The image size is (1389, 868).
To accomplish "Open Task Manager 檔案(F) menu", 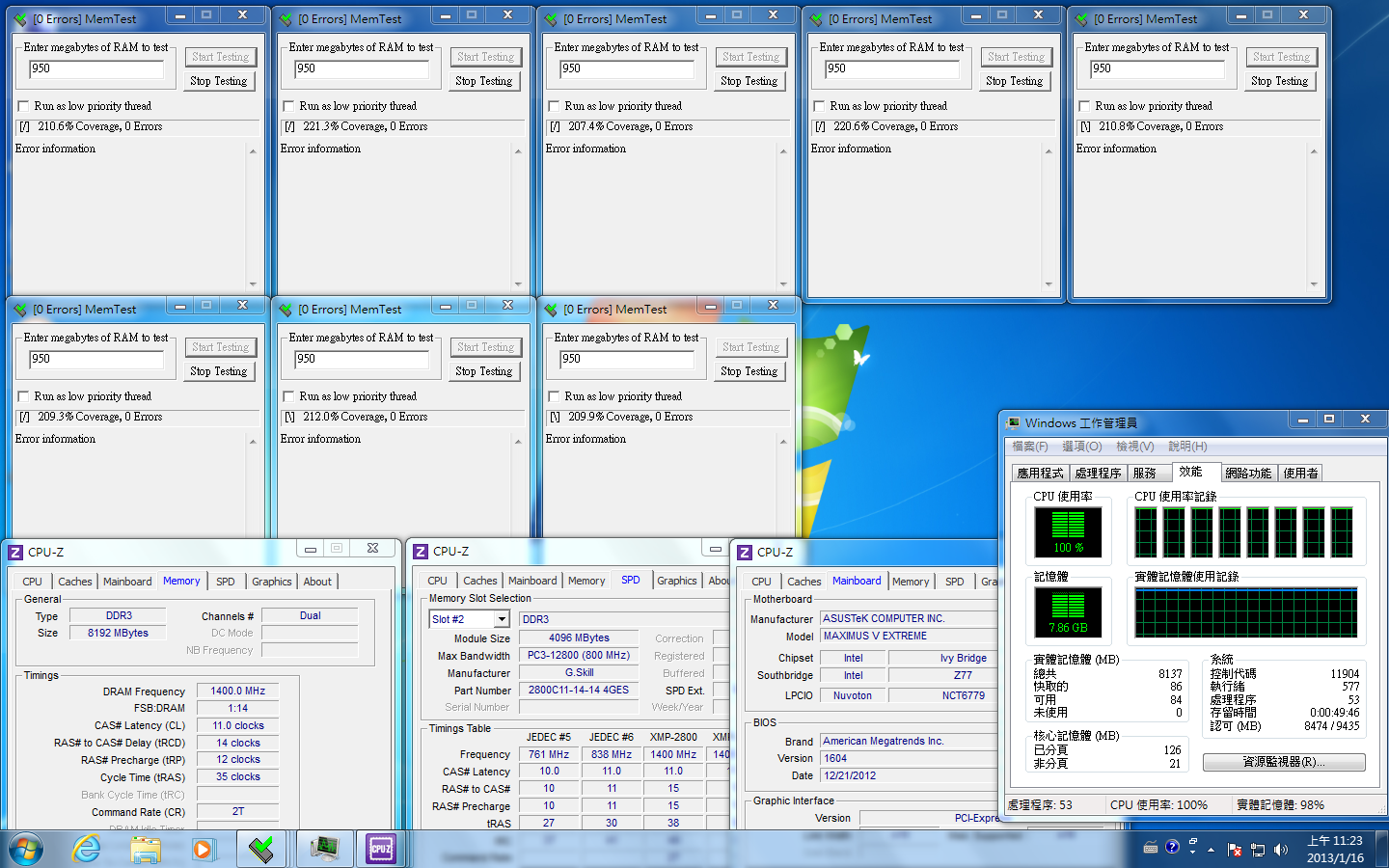I will coord(1029,447).
